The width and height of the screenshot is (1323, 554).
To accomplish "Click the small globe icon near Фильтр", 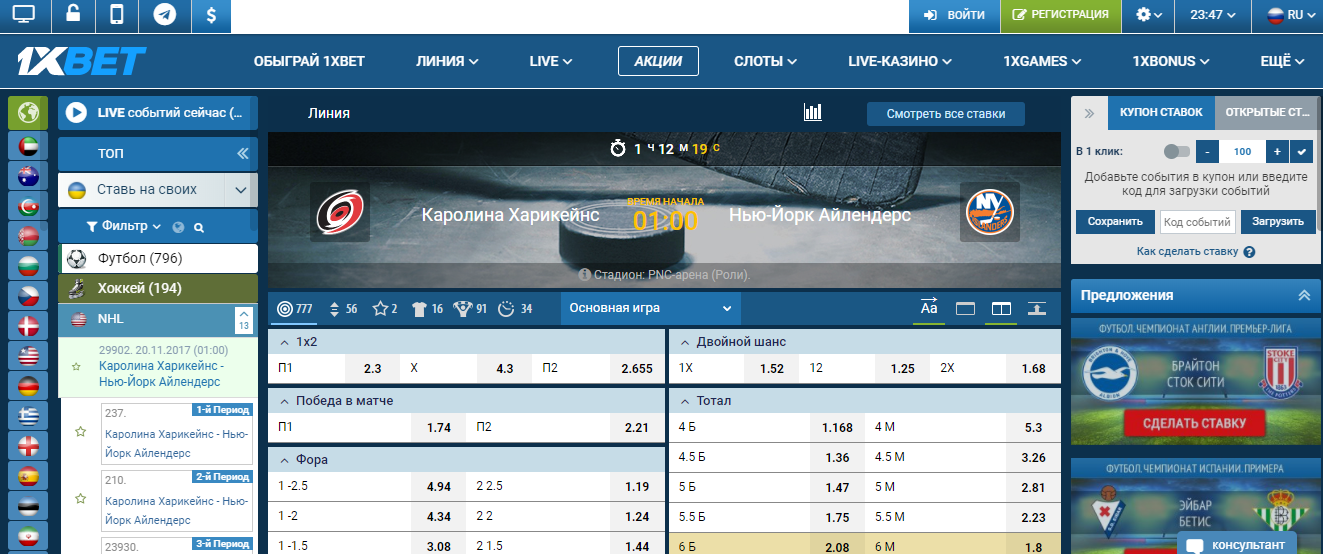I will (x=179, y=227).
